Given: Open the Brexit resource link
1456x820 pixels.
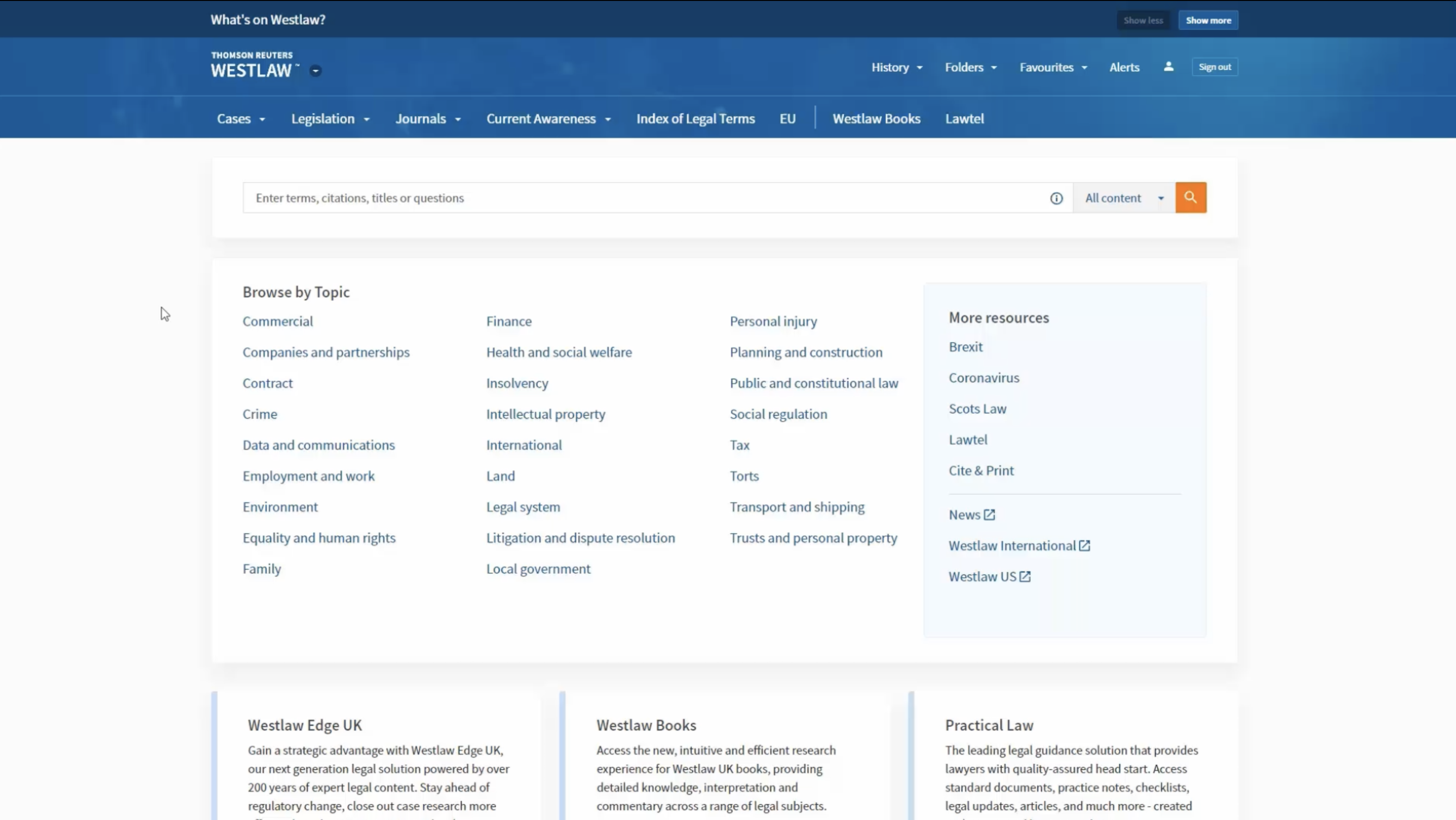Looking at the screenshot, I should 965,347.
